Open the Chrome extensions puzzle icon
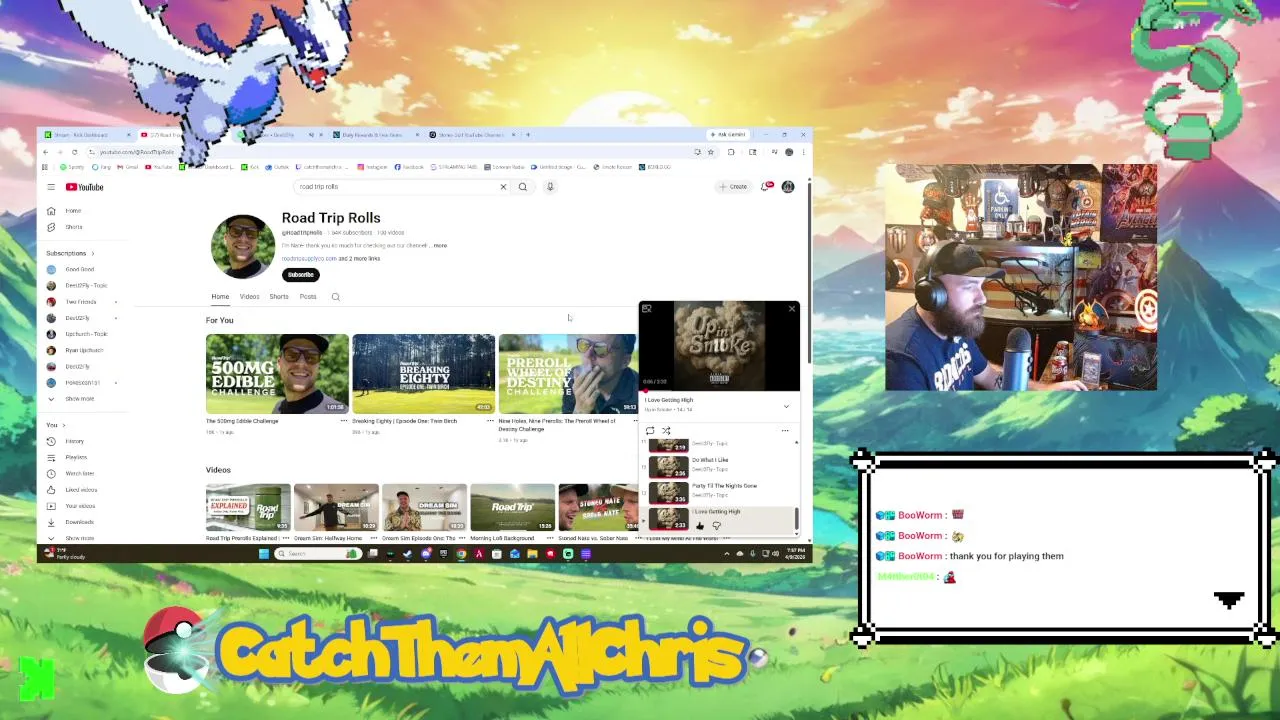This screenshot has height=720, width=1280. [731, 152]
